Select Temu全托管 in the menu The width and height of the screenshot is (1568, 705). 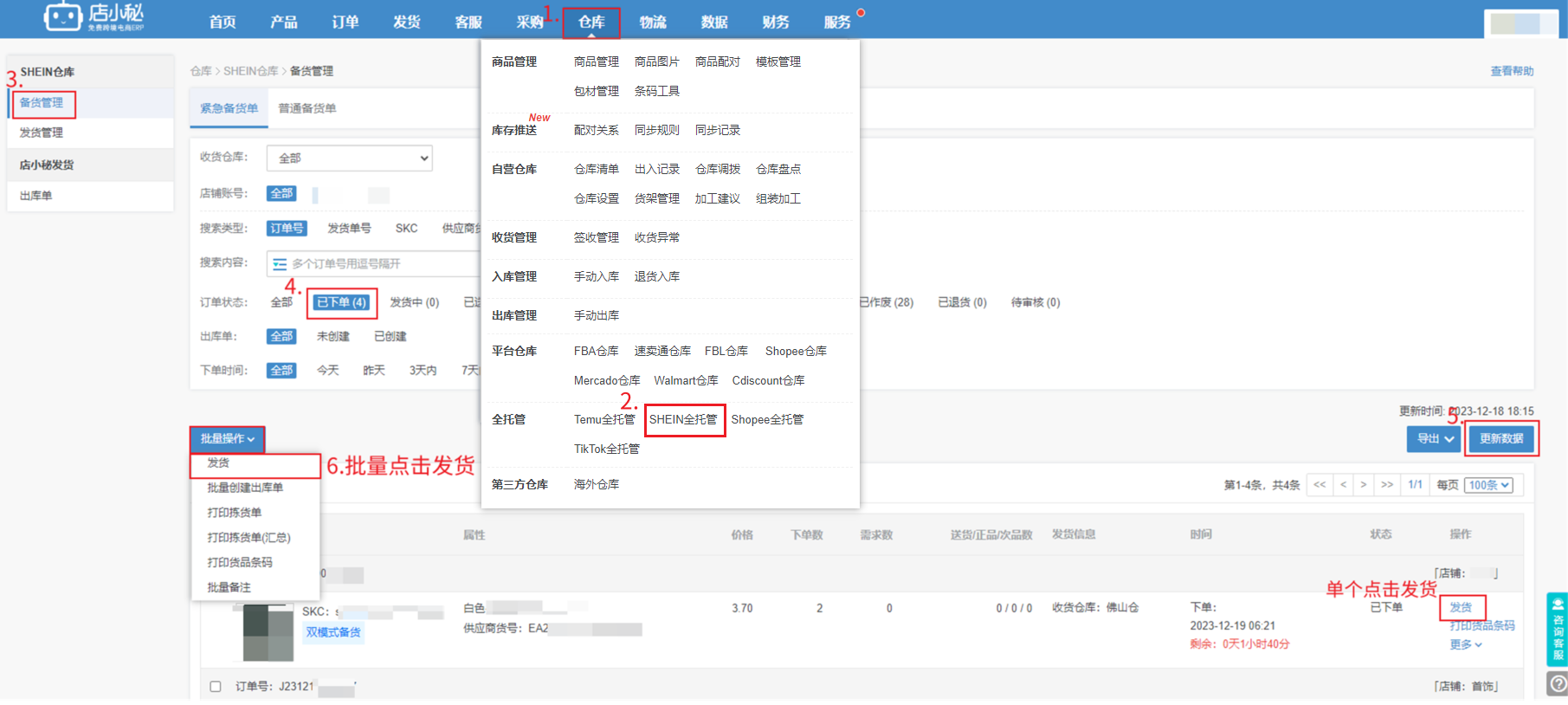pyautogui.click(x=604, y=419)
